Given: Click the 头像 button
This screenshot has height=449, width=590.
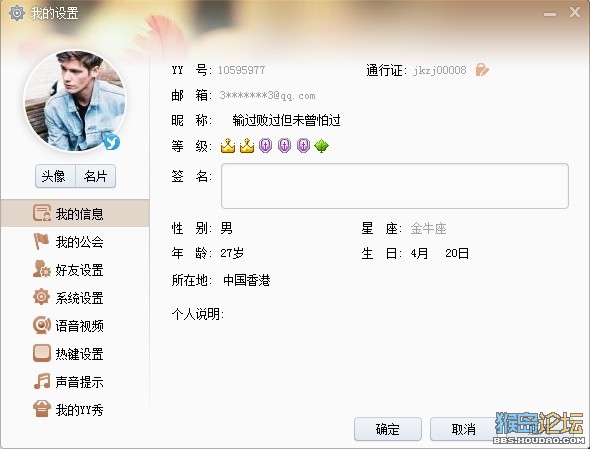Looking at the screenshot, I should [x=55, y=176].
